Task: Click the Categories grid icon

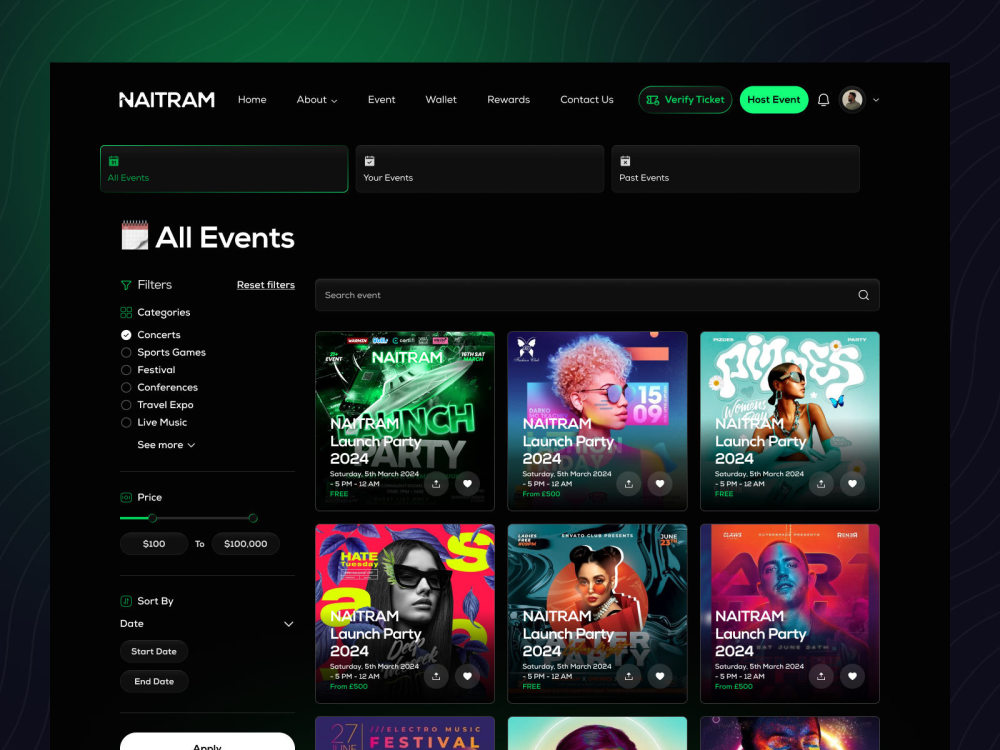Action: coord(126,312)
